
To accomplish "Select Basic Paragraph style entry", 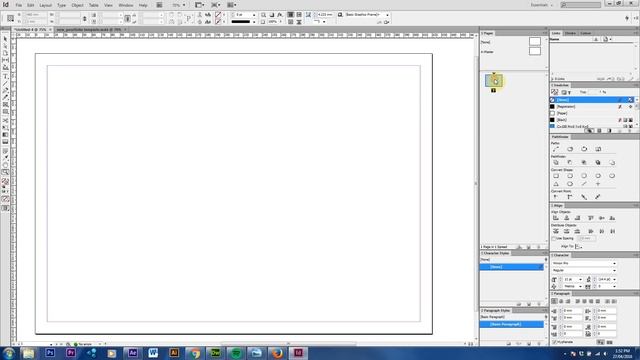I will click(x=512, y=324).
